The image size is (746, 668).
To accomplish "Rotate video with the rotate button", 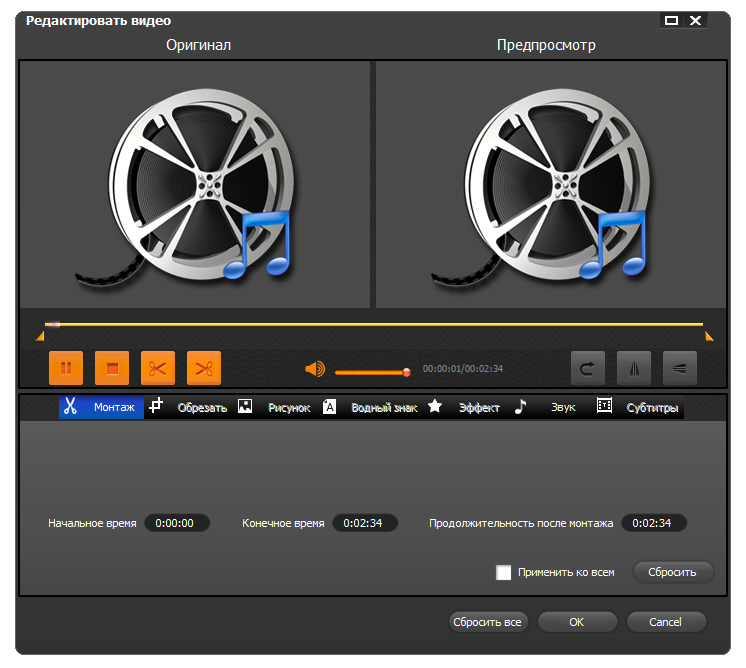I will [588, 368].
